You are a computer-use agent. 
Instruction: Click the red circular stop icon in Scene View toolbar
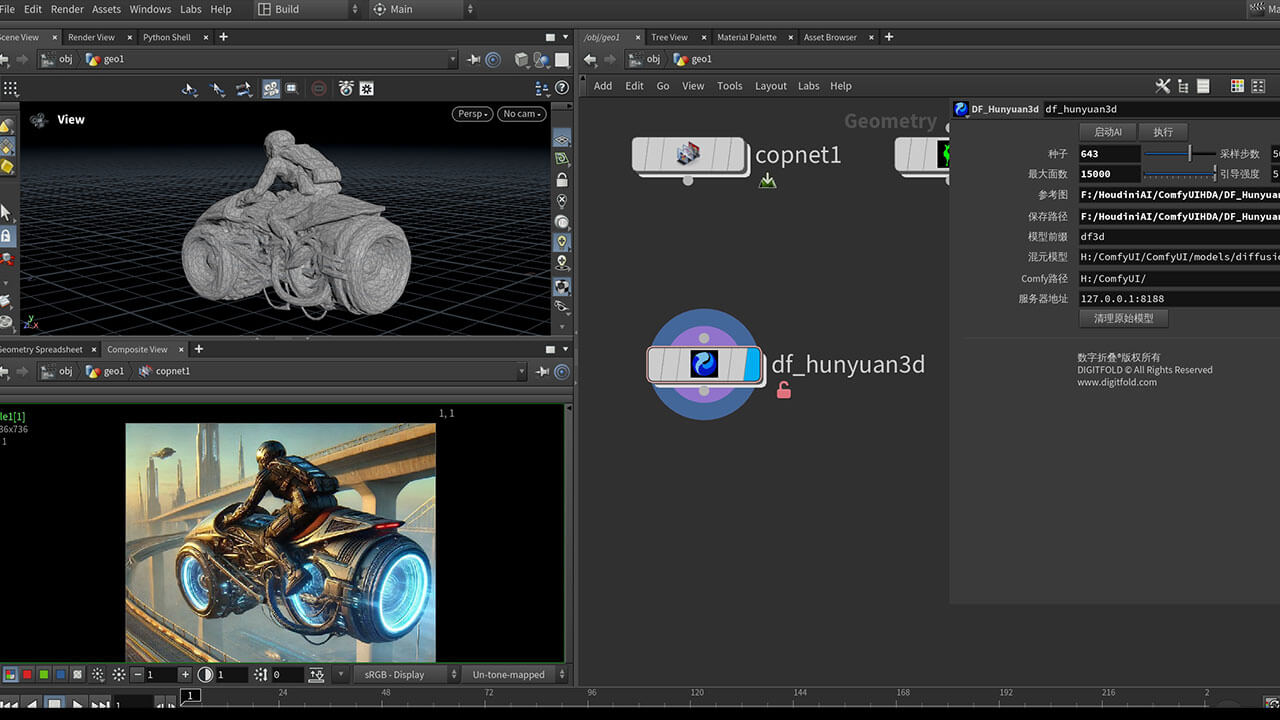[x=319, y=89]
